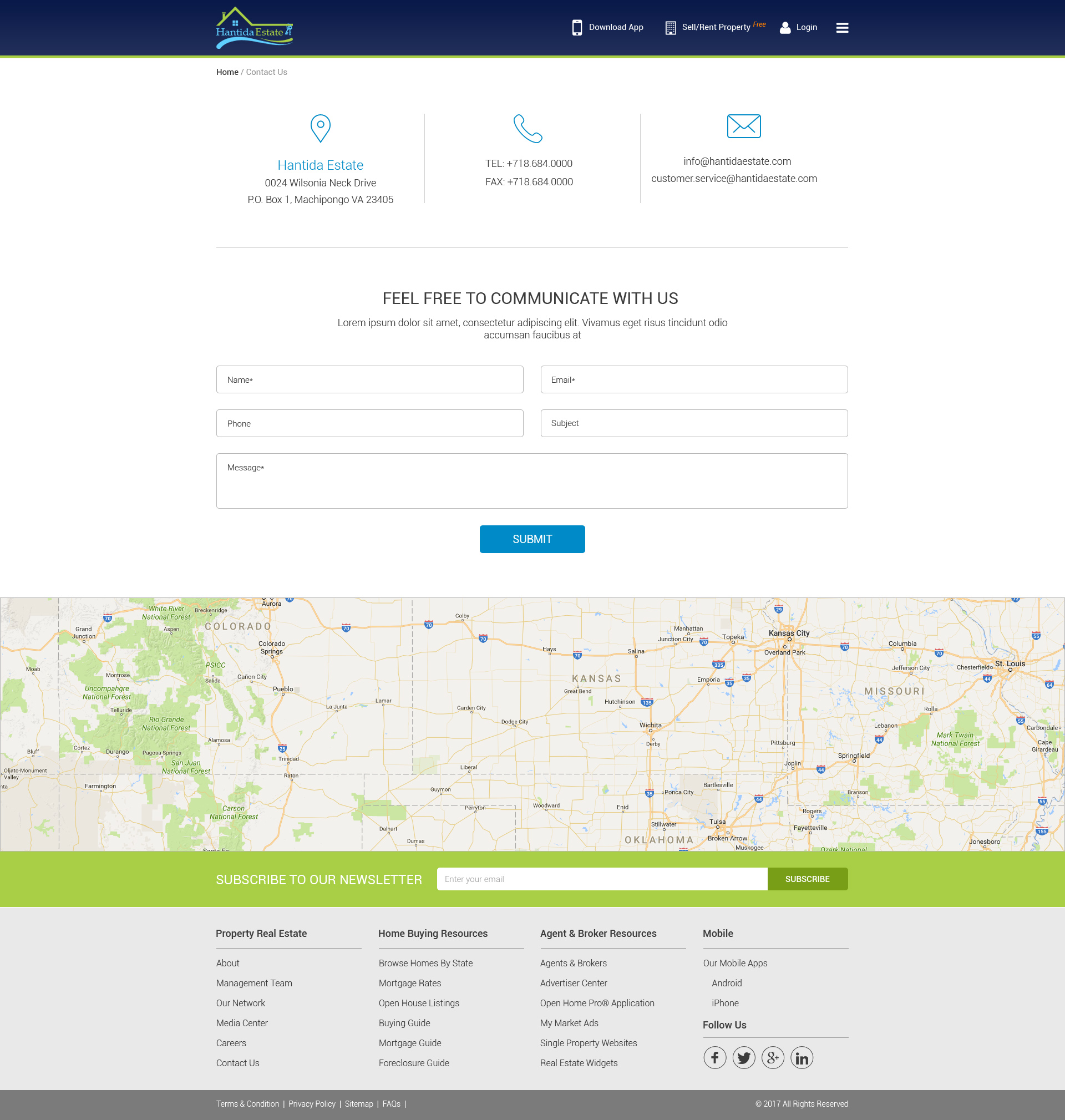The image size is (1065, 1120).
Task: Click the Facebook follow icon
Action: (715, 1057)
